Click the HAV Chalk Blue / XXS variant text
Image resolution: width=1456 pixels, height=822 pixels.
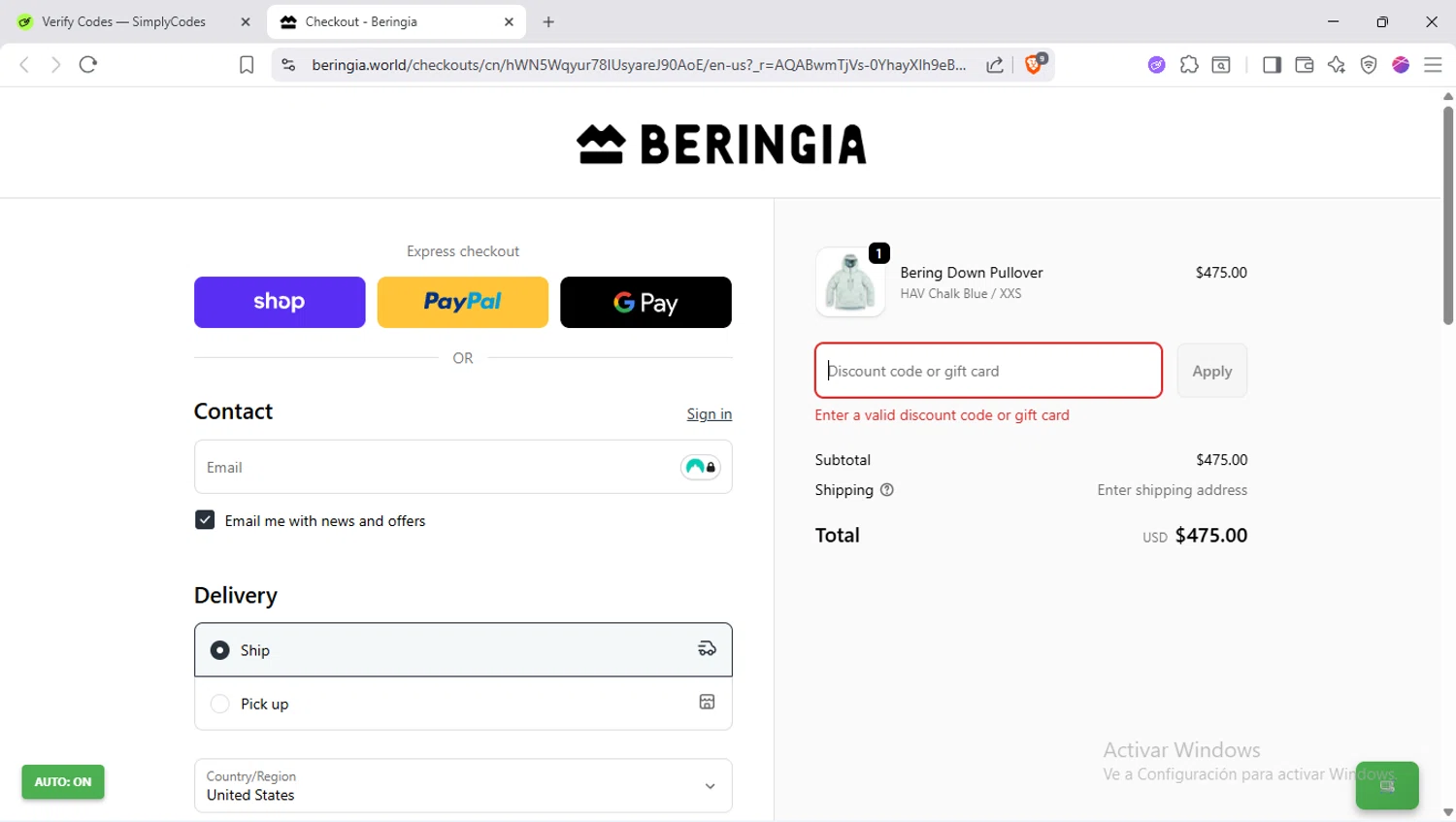(x=961, y=294)
